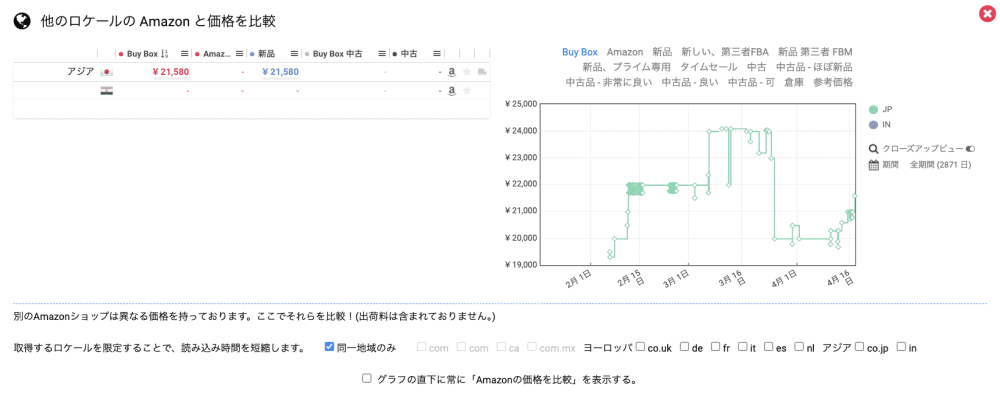Viewport: 1000px width, 401px height.
Task: Open the 中古 column menu
Action: [434, 54]
